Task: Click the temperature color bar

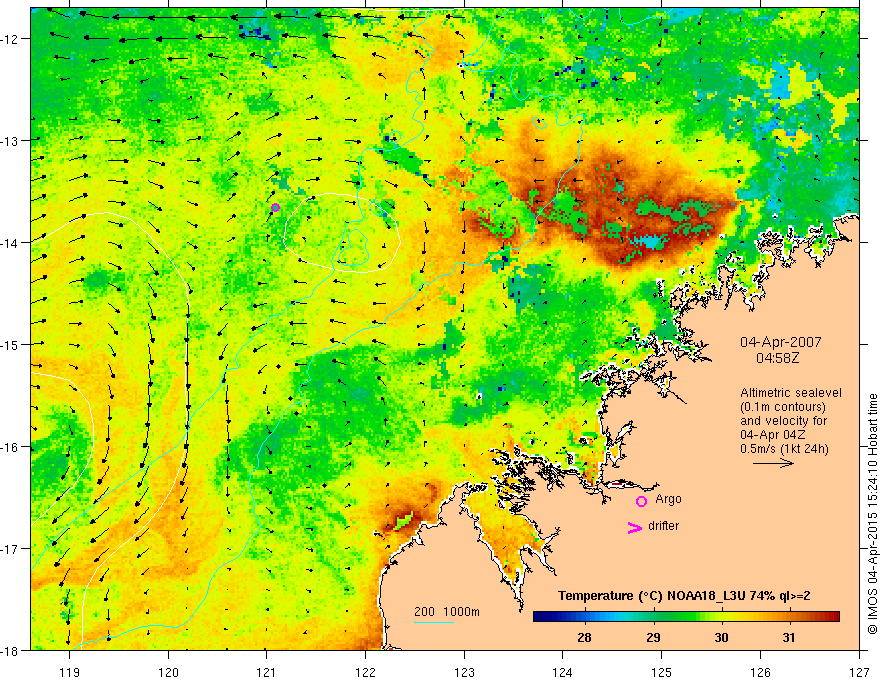Action: pyautogui.click(x=686, y=617)
